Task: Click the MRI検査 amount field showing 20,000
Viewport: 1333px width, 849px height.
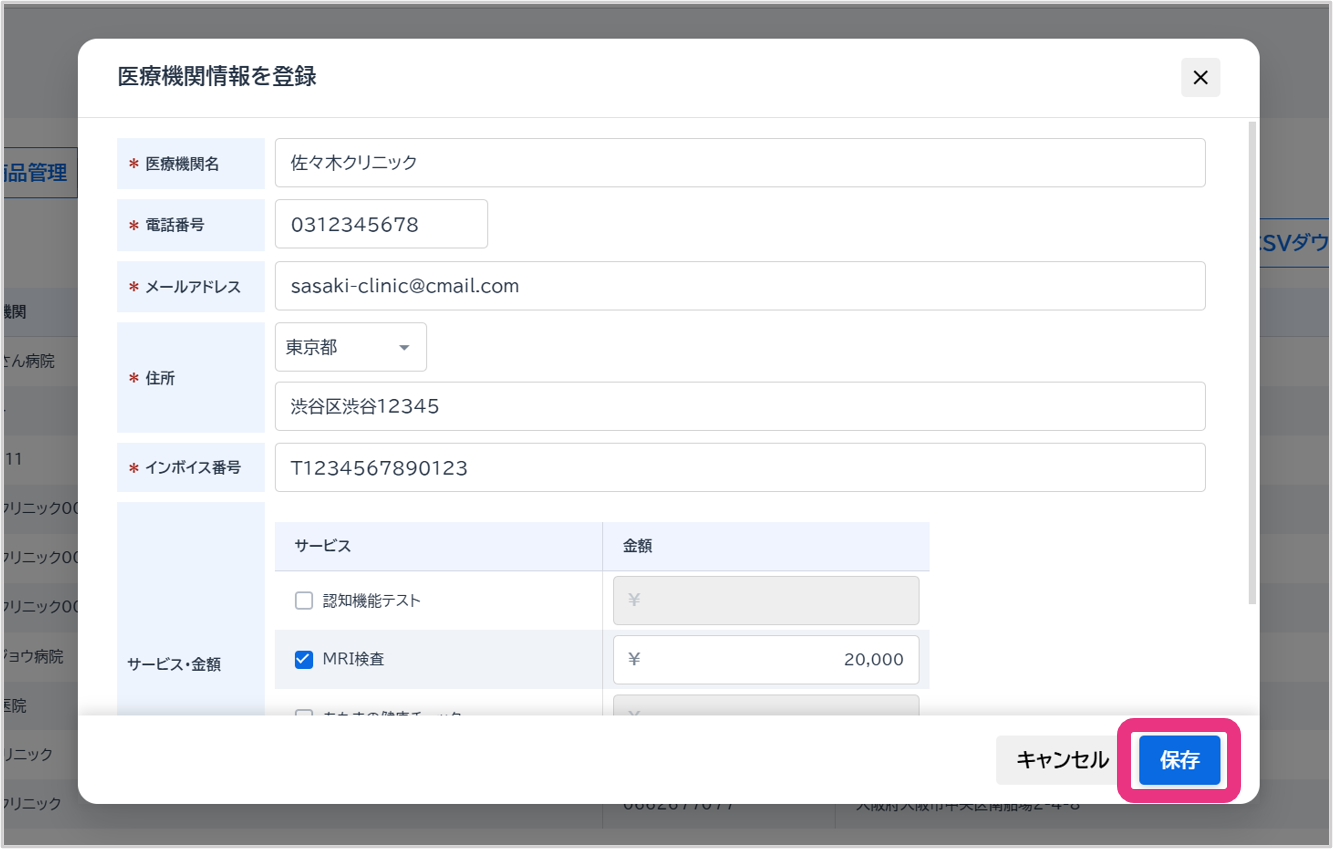Action: pos(765,659)
